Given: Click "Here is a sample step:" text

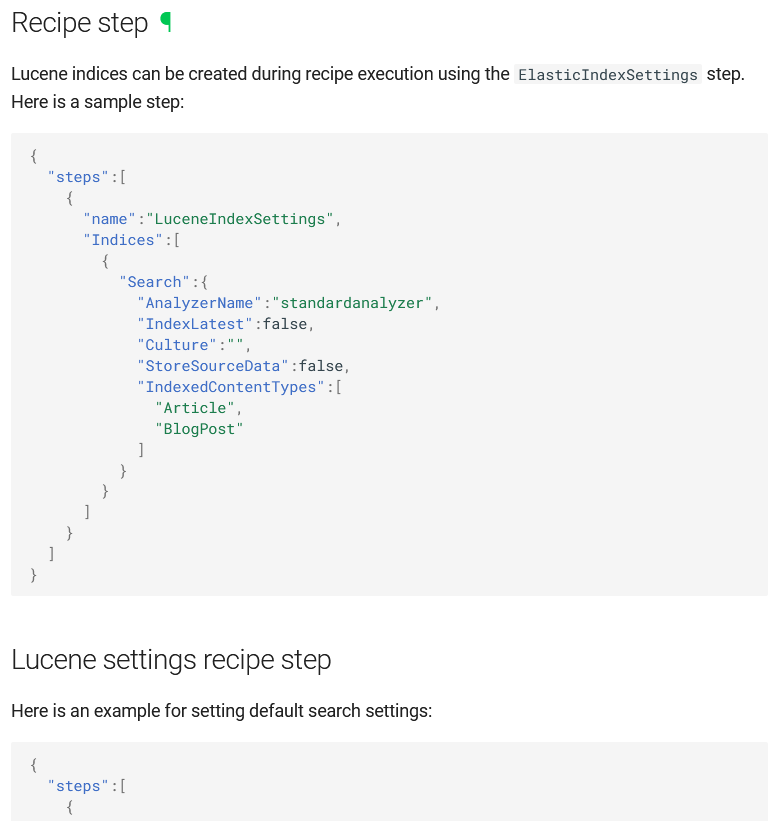Looking at the screenshot, I should point(98,102).
